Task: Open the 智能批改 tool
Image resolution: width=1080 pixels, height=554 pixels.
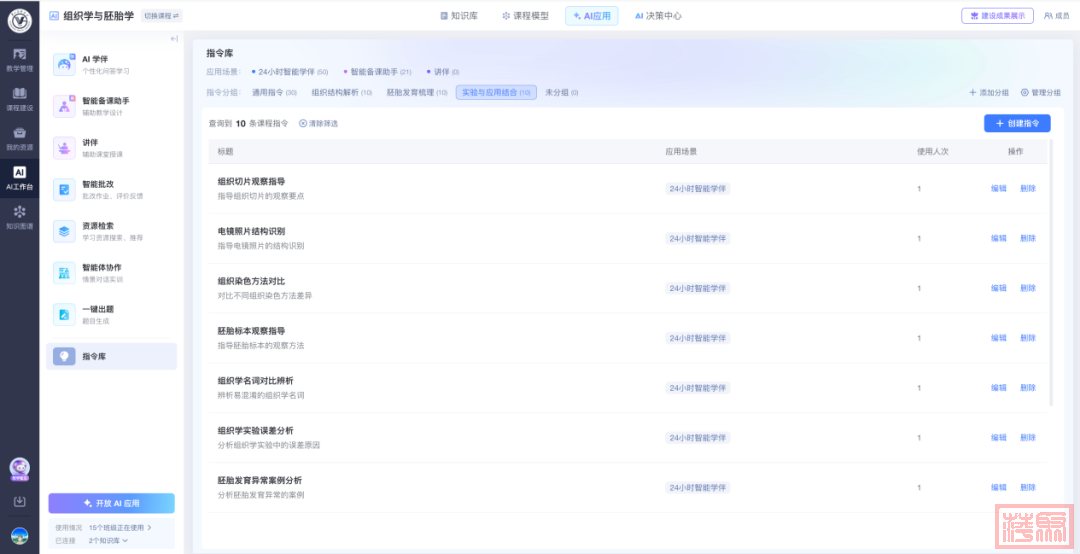Action: click(x=65, y=189)
